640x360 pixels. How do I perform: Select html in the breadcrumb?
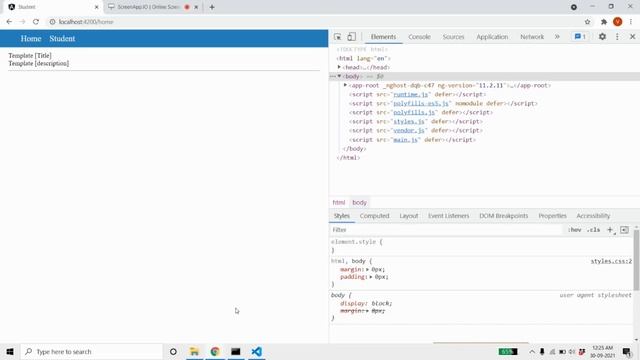pyautogui.click(x=339, y=202)
